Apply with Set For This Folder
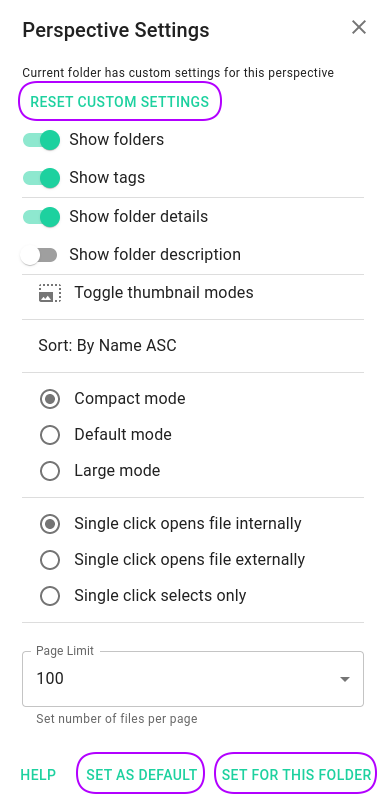The image size is (387, 800). (x=296, y=773)
